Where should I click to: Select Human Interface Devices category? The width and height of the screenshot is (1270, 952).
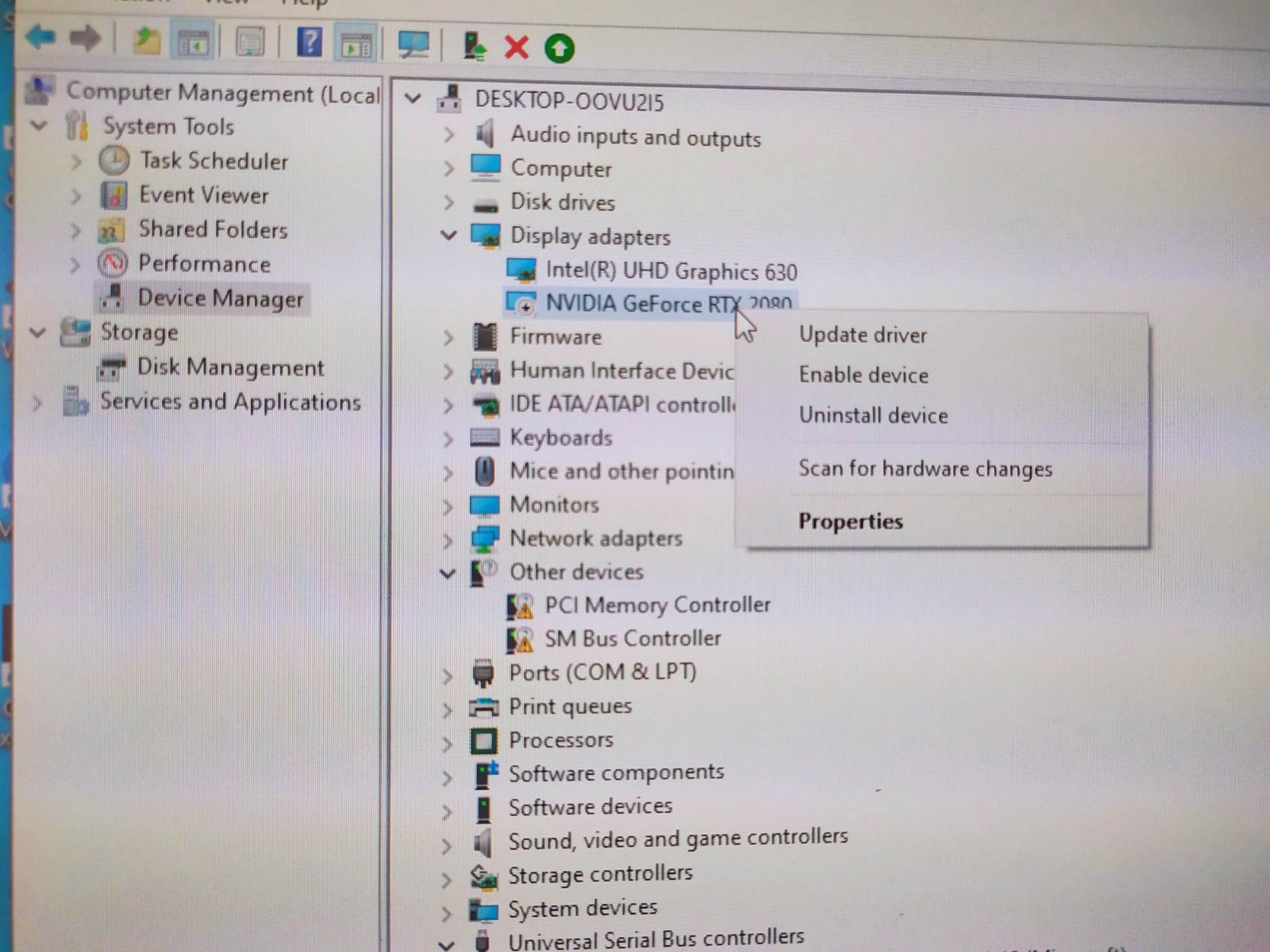point(622,370)
